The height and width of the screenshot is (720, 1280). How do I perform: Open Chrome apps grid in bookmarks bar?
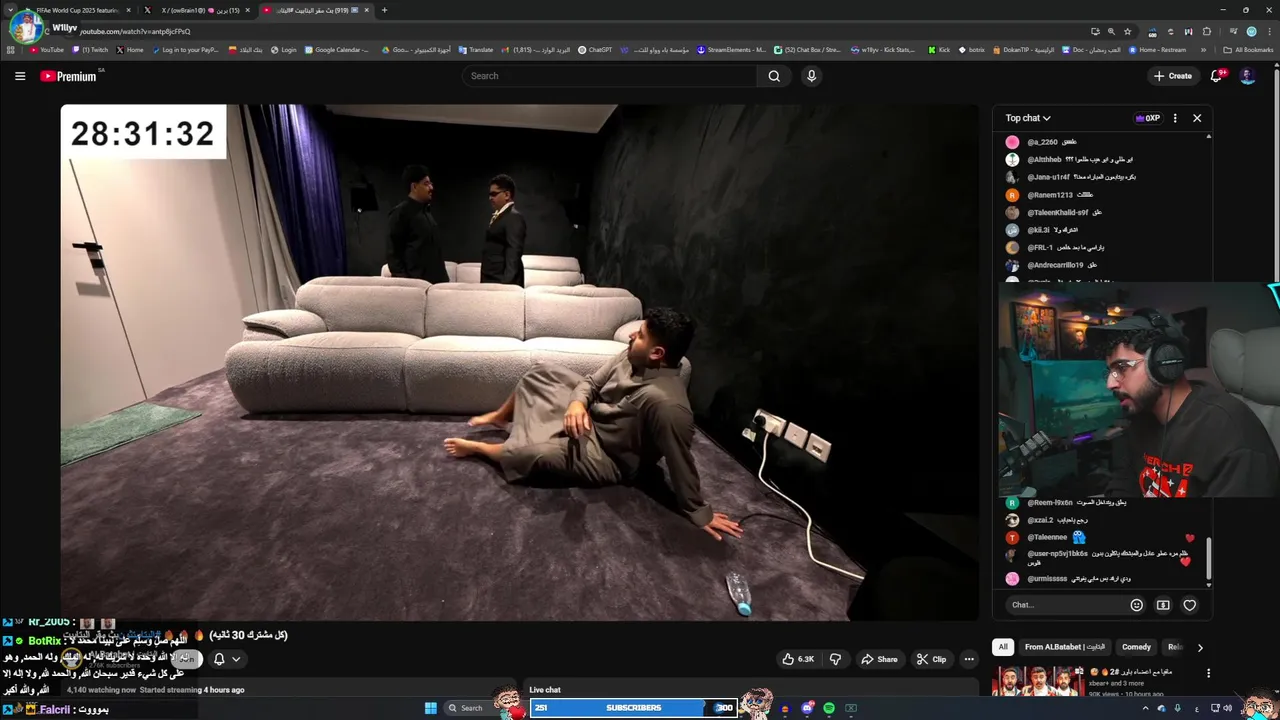pos(11,49)
